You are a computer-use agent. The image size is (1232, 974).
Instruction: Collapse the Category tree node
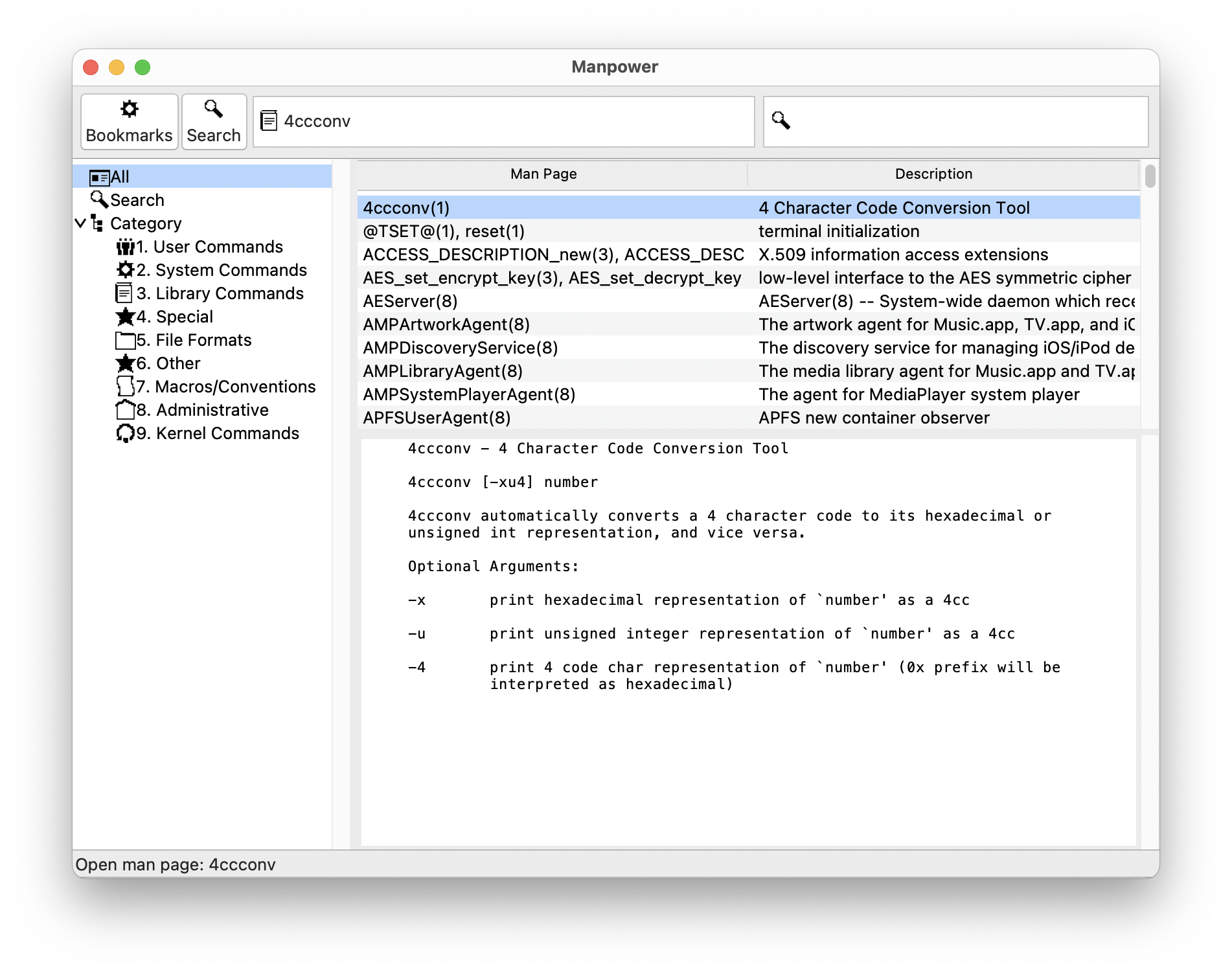point(80,223)
